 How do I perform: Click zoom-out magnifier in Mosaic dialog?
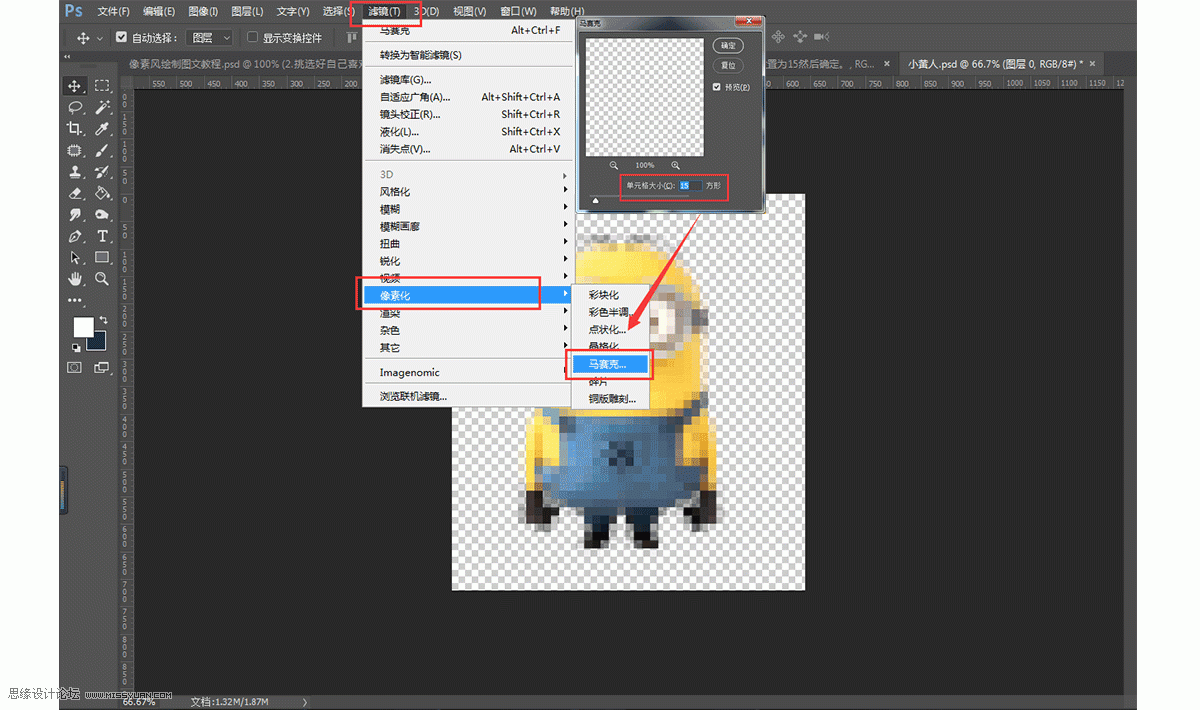614,165
